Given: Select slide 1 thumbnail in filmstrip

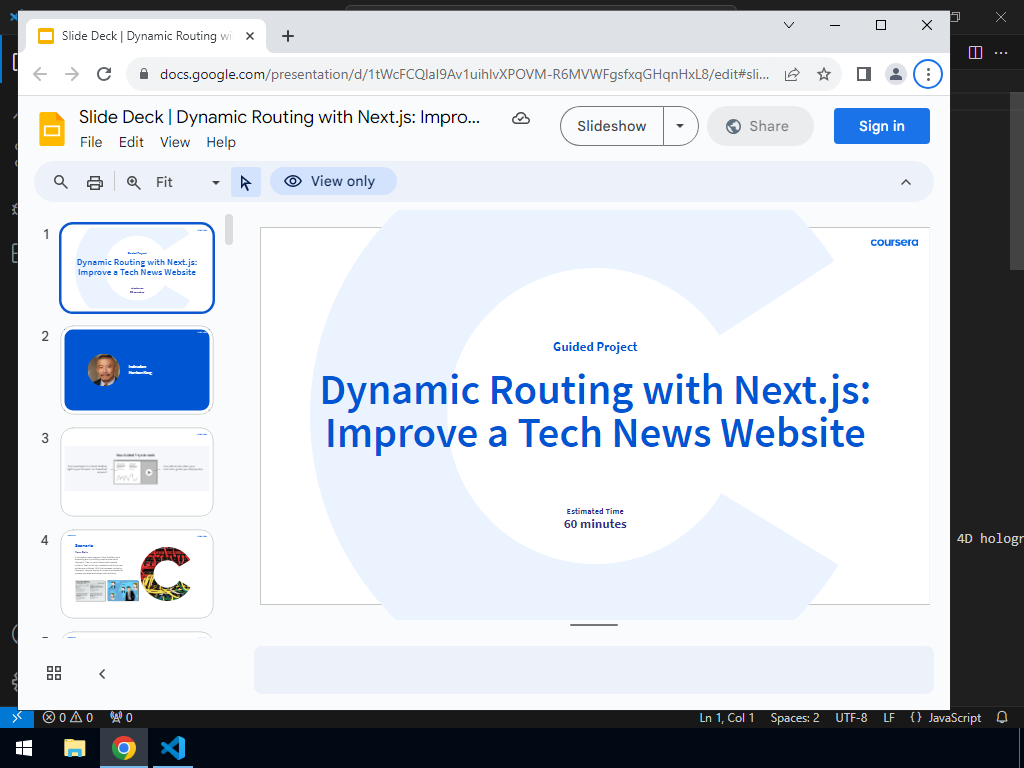Looking at the screenshot, I should tap(137, 268).
